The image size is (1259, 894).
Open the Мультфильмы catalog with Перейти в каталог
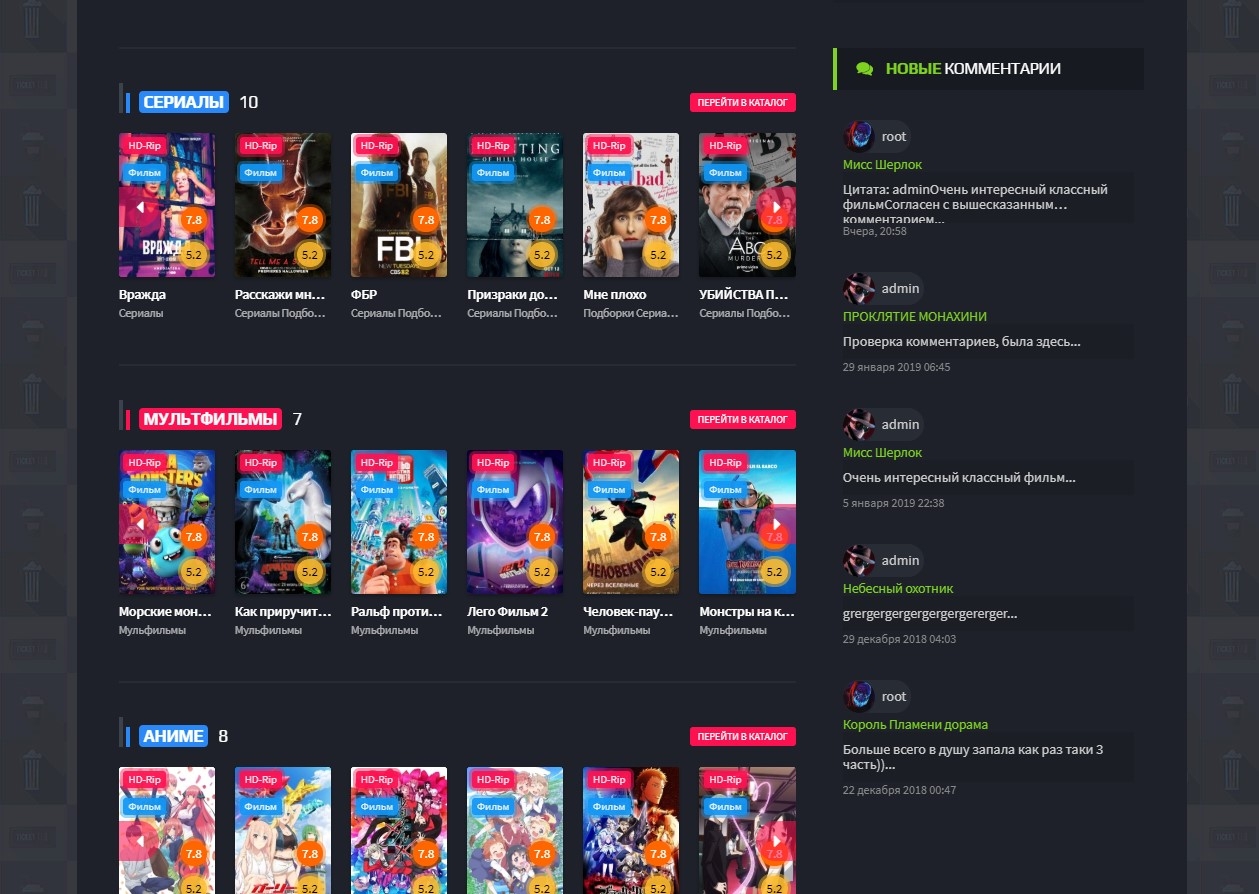click(742, 419)
